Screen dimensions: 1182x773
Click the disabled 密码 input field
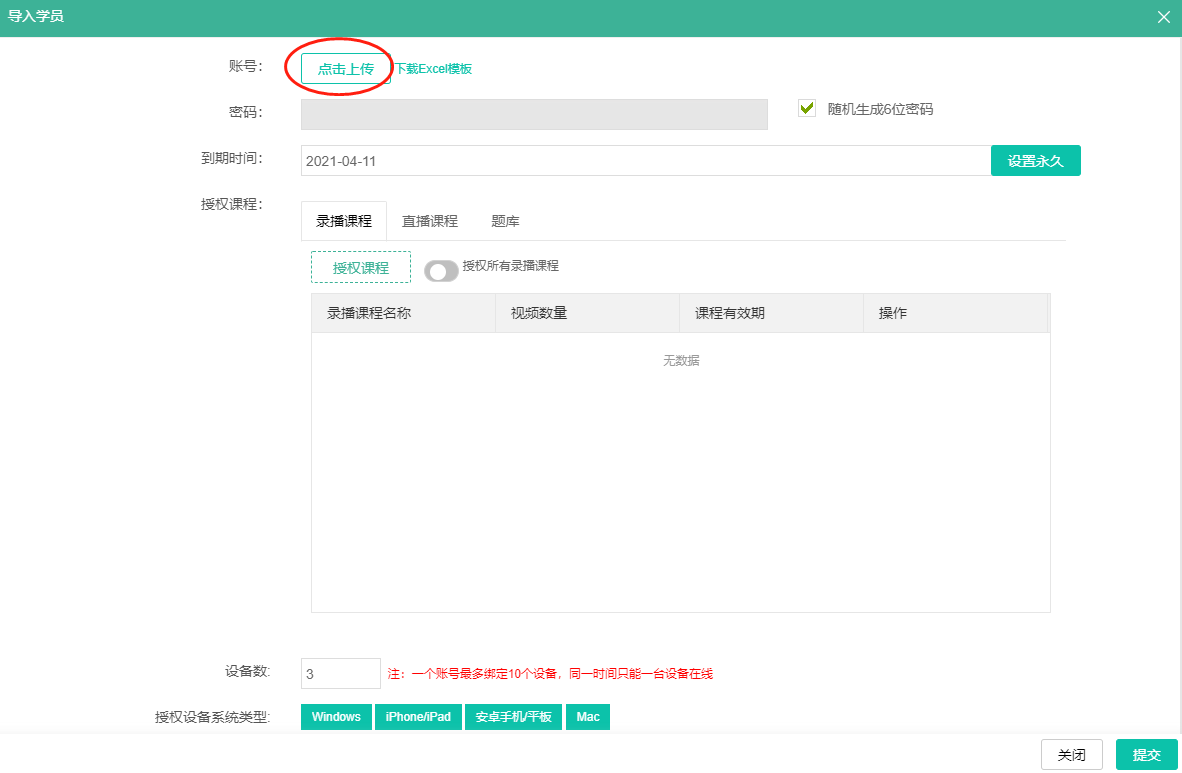point(534,115)
